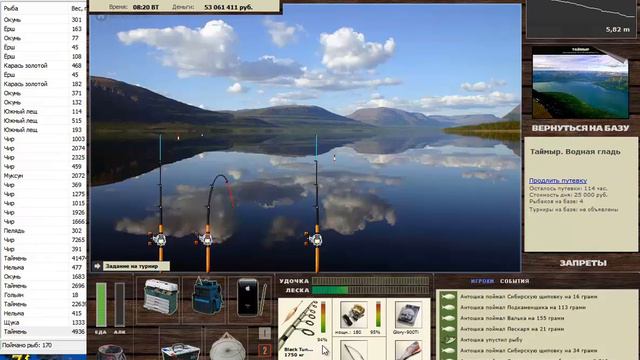Click the money value 53 061 411 руб.
640x360 pixels.
[228, 7]
